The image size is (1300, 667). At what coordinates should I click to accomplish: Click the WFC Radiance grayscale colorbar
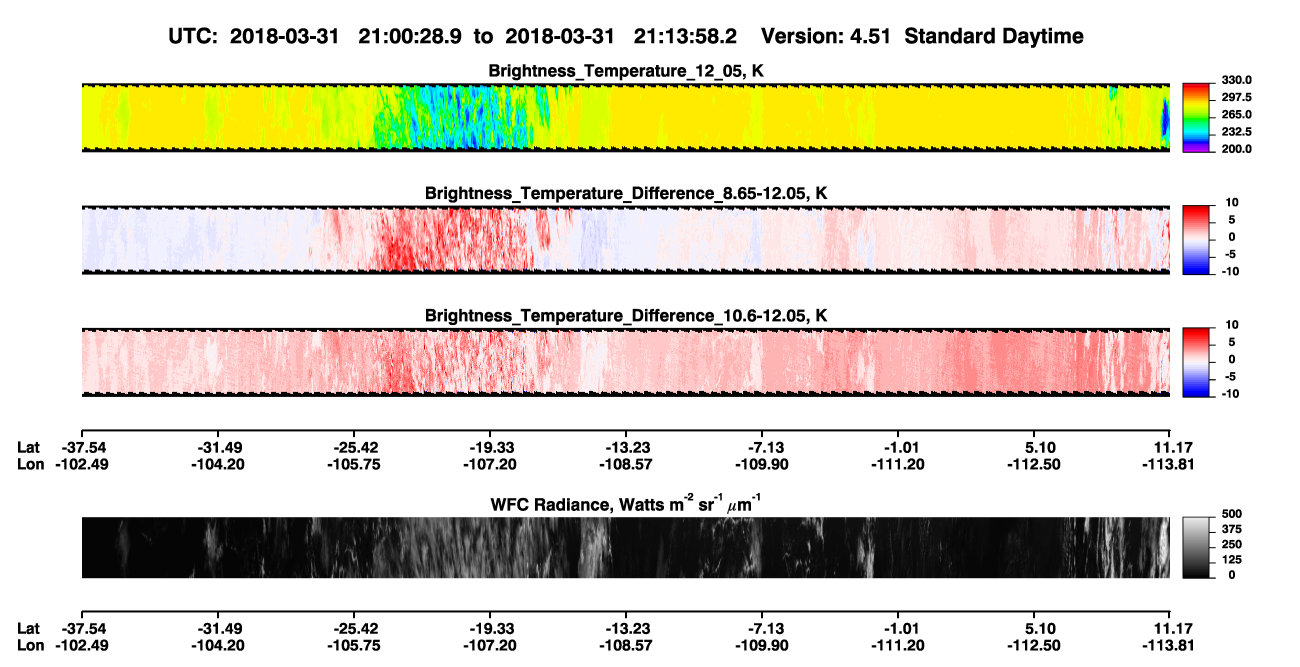coord(1197,546)
